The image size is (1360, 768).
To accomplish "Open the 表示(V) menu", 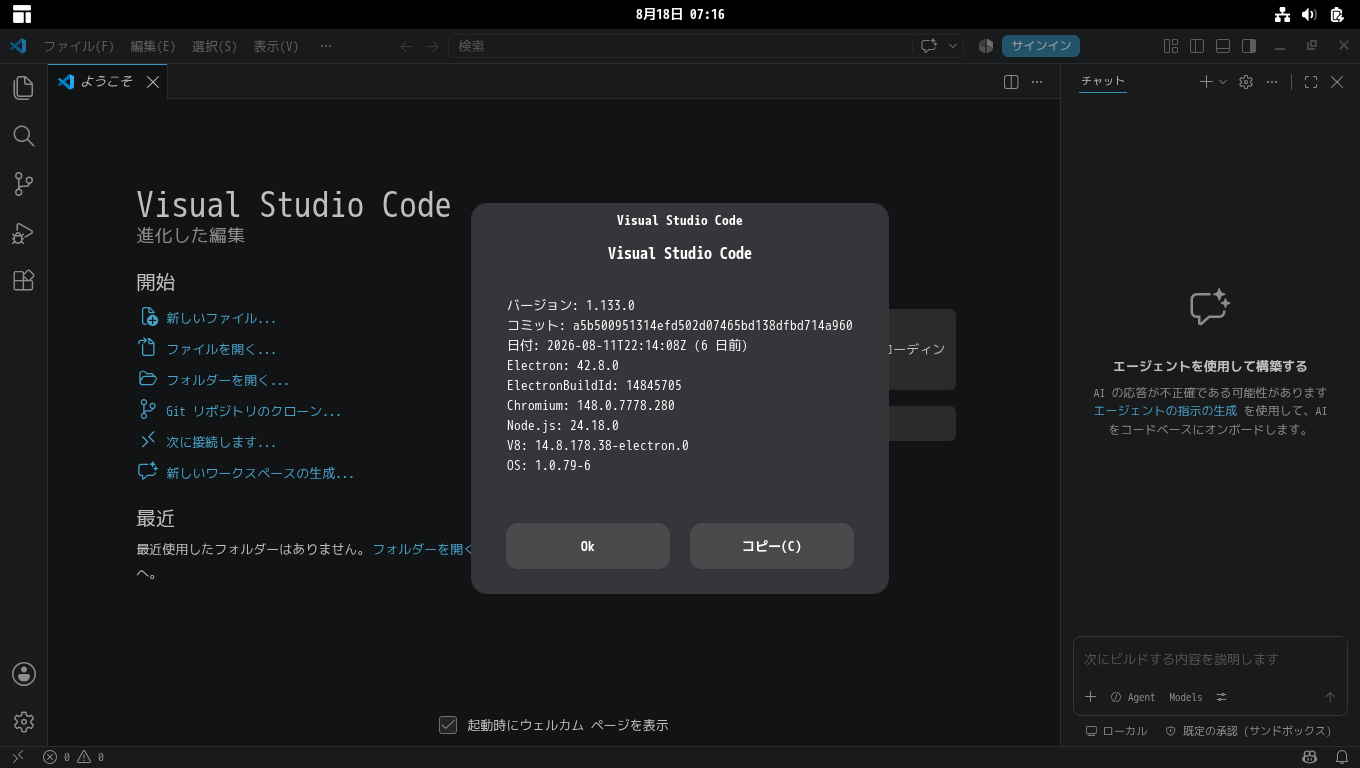I will click(276, 46).
